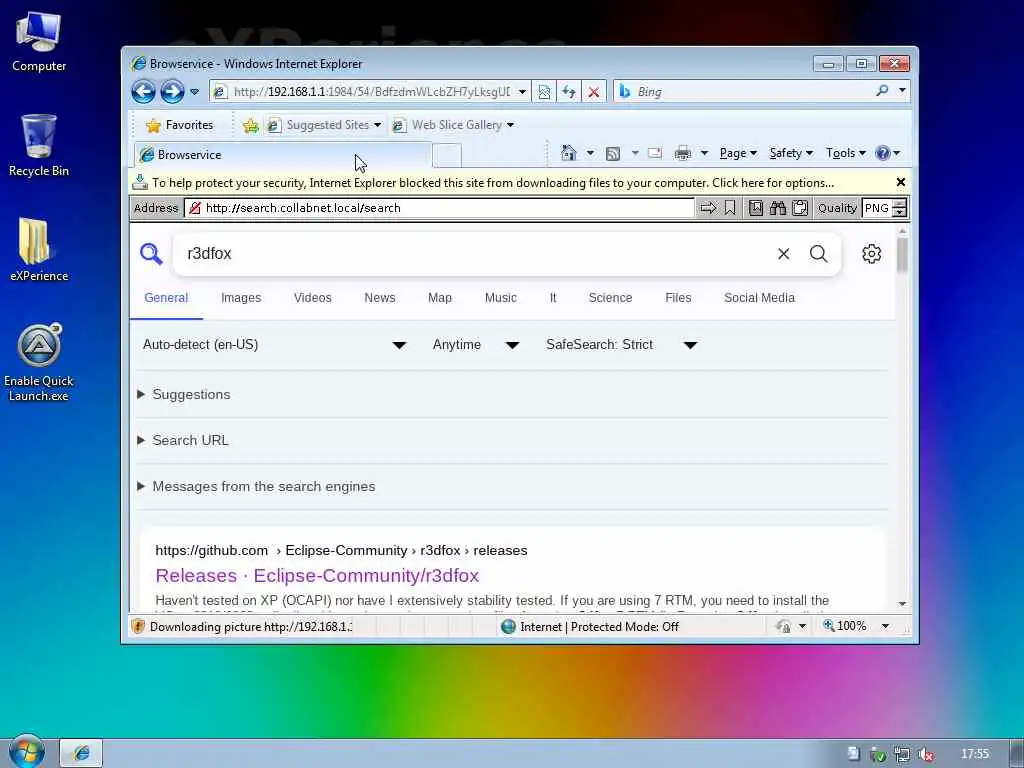Click the Quality spinner arrows

pos(899,208)
